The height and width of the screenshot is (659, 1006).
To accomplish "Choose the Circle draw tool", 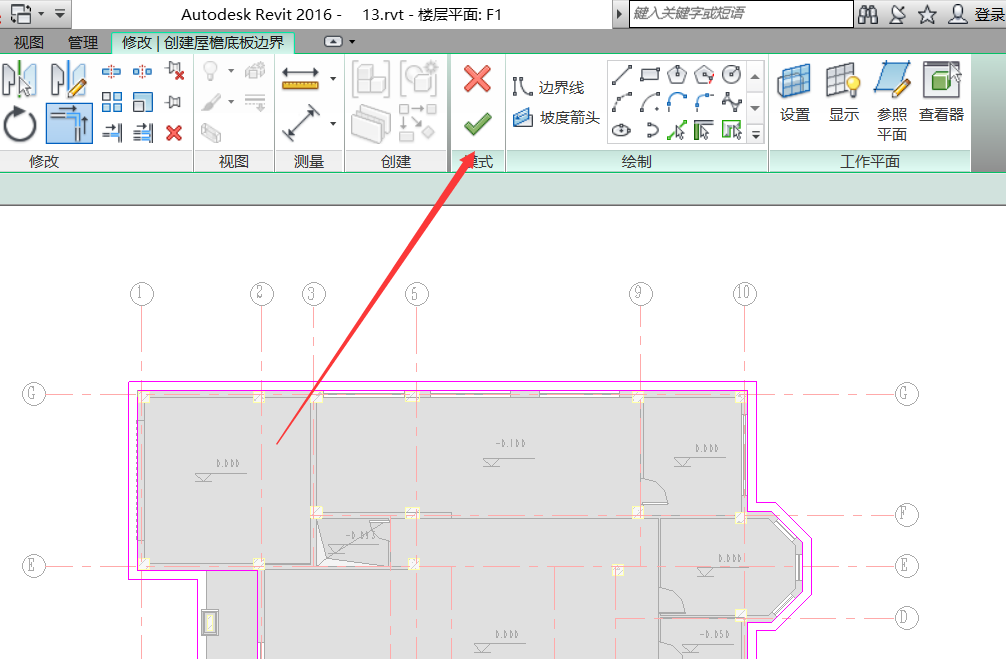I will [731, 74].
